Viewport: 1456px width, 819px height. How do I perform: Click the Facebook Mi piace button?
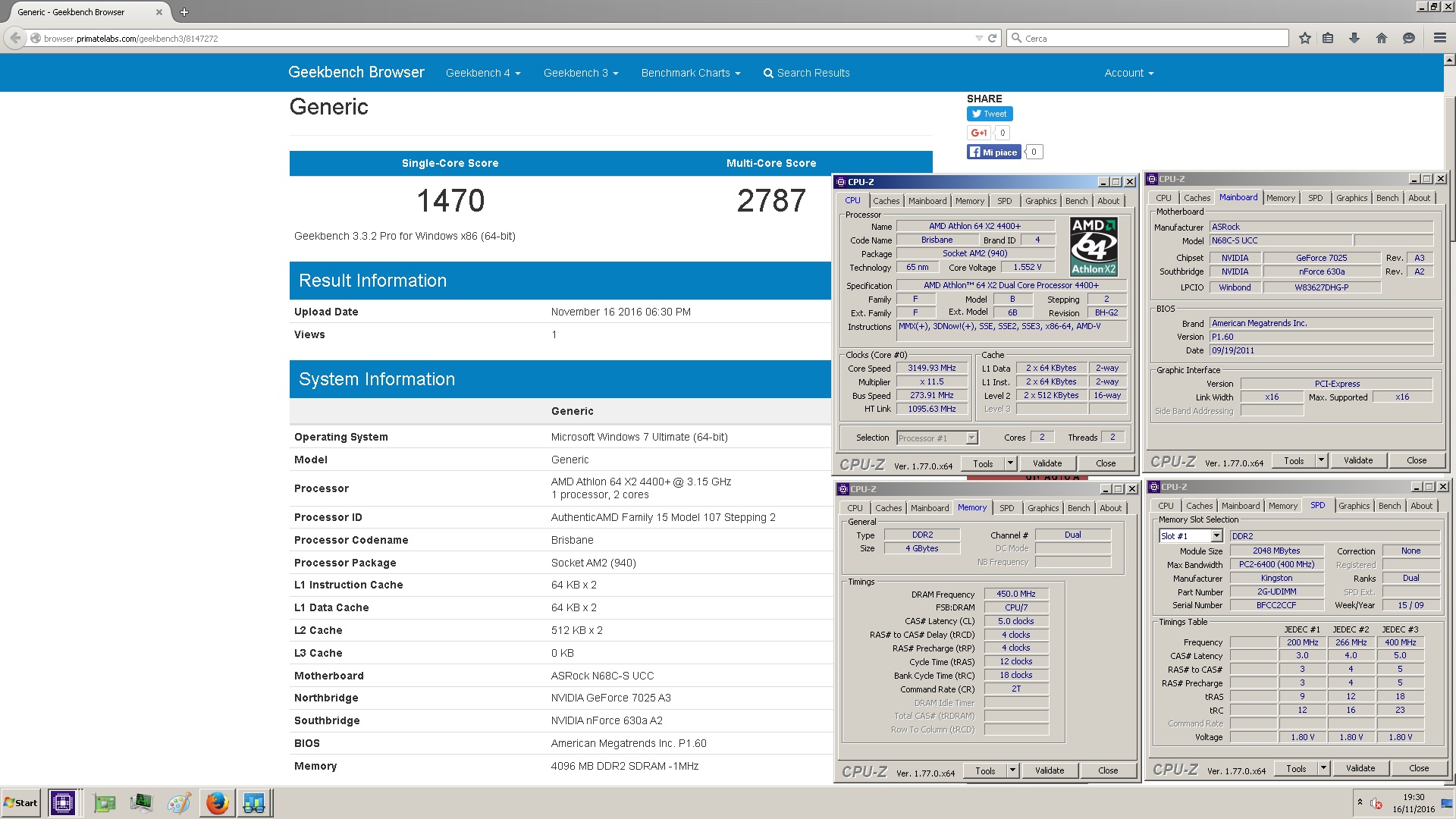tap(993, 152)
